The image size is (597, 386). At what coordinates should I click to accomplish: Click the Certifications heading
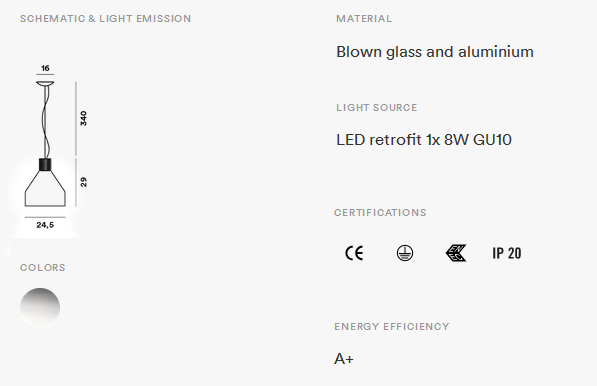380,212
